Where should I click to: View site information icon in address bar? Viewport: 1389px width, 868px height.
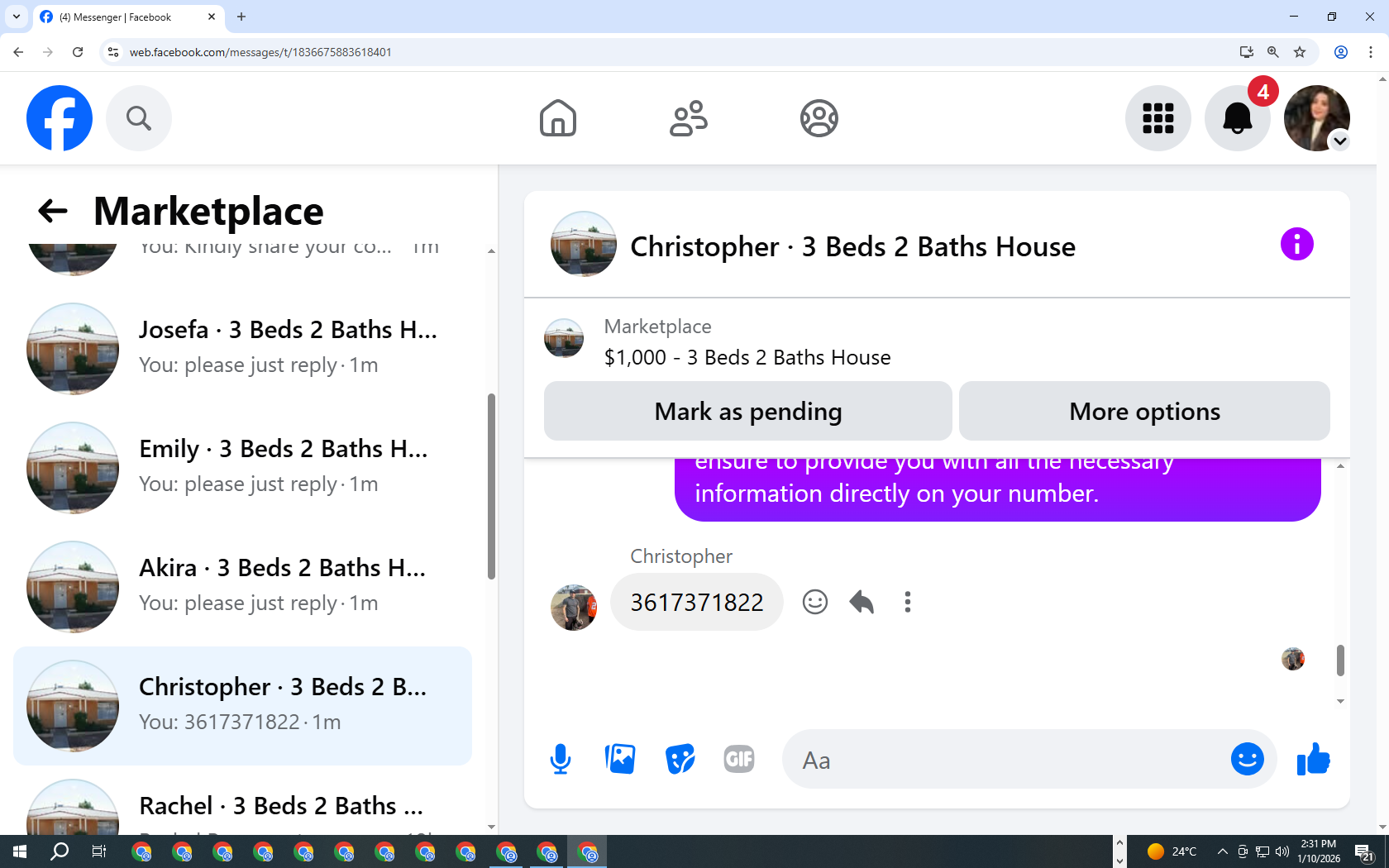click(113, 52)
